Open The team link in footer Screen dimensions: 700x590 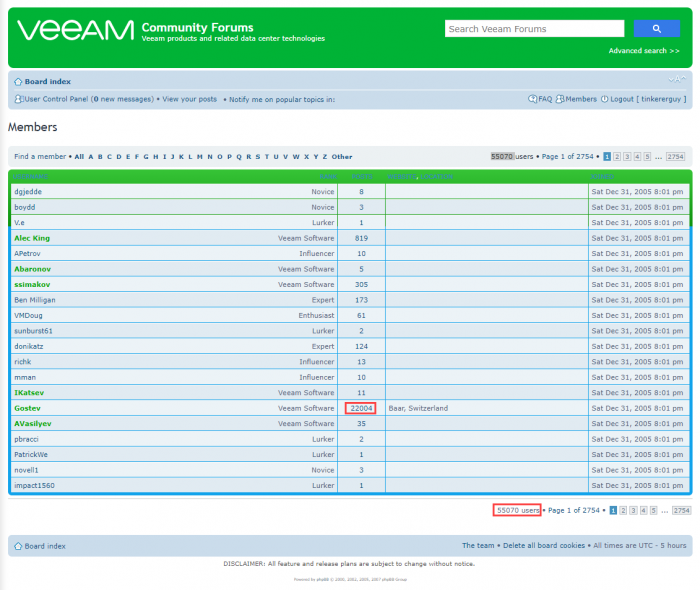(x=478, y=545)
